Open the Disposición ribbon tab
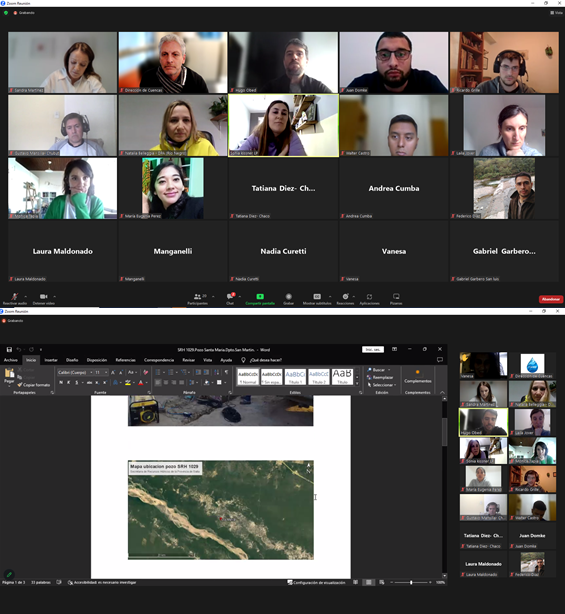The width and height of the screenshot is (565, 614). 97,360
